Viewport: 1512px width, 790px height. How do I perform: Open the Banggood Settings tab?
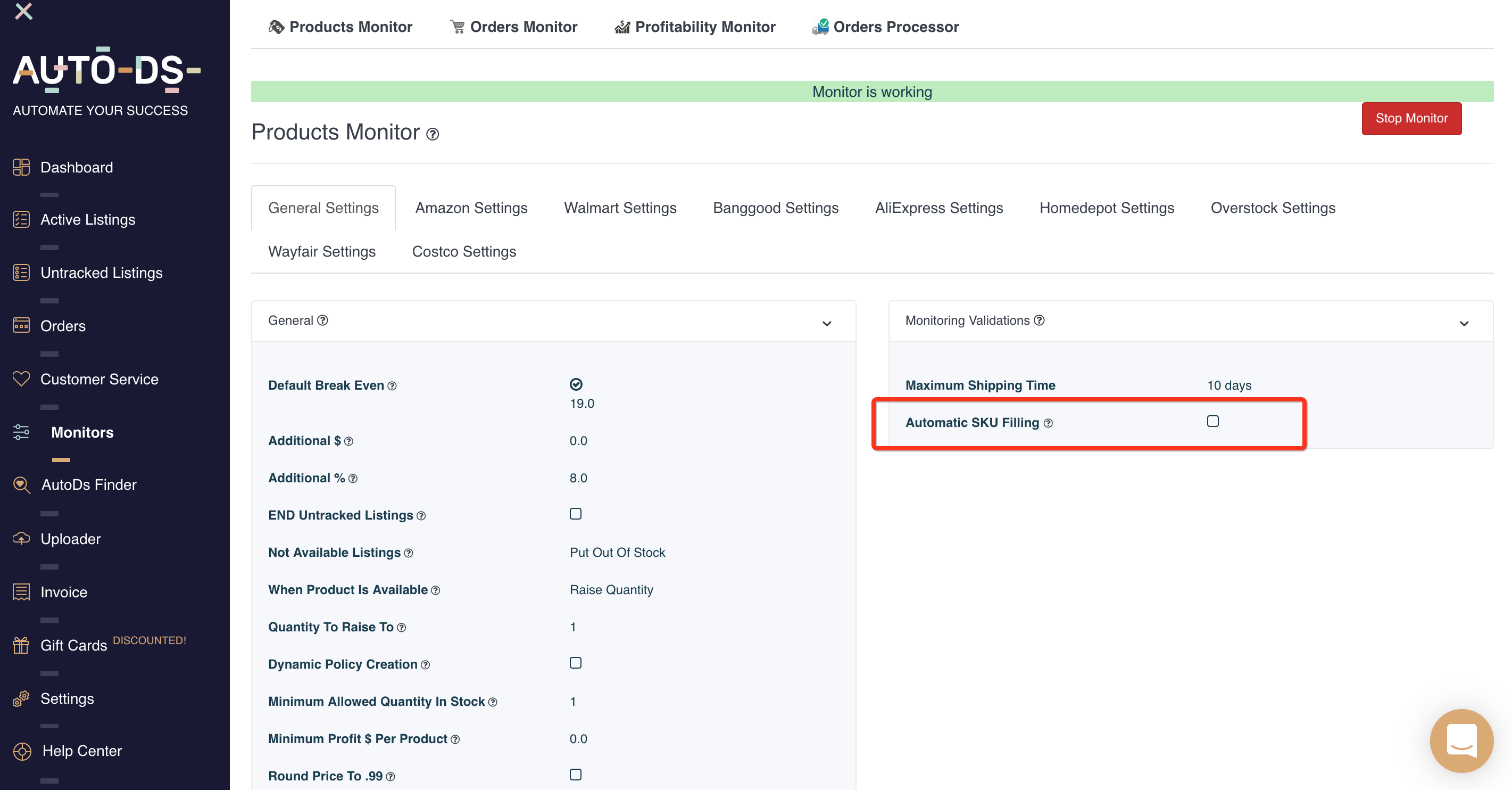pos(775,207)
